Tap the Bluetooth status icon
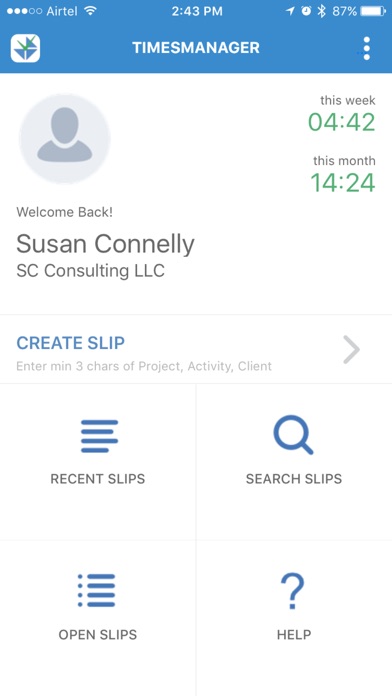 [321, 11]
